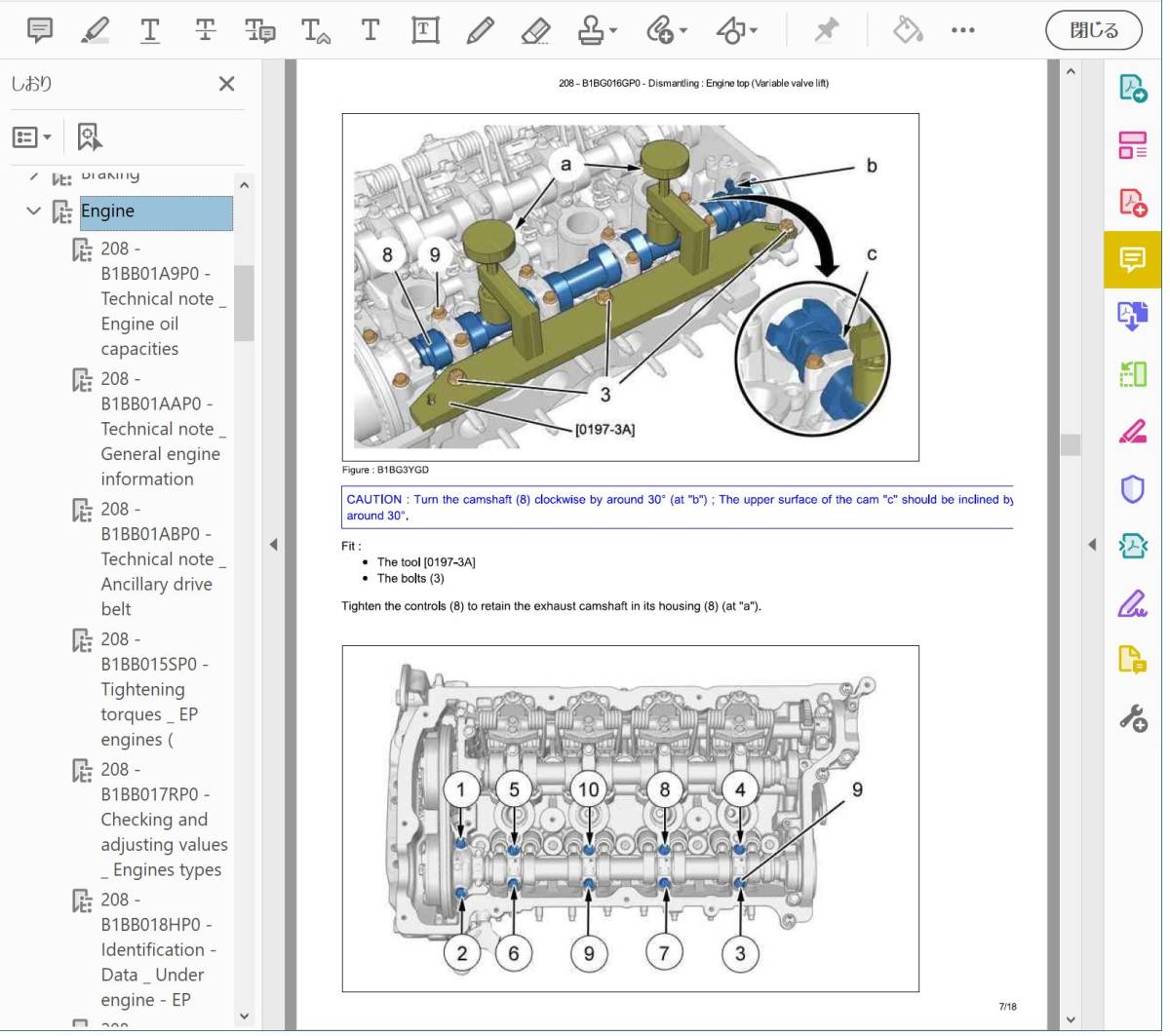Viewport: 1170px width, 1036px height.
Task: Select the highlight text tool
Action: click(95, 30)
